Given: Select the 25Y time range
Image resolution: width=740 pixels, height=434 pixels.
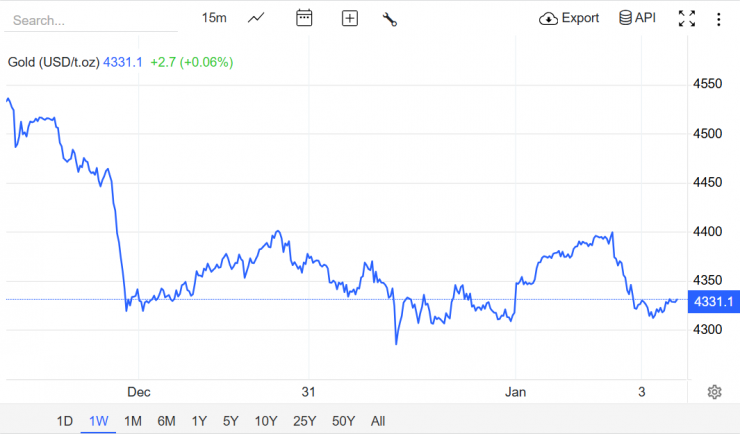Looking at the screenshot, I should [304, 421].
